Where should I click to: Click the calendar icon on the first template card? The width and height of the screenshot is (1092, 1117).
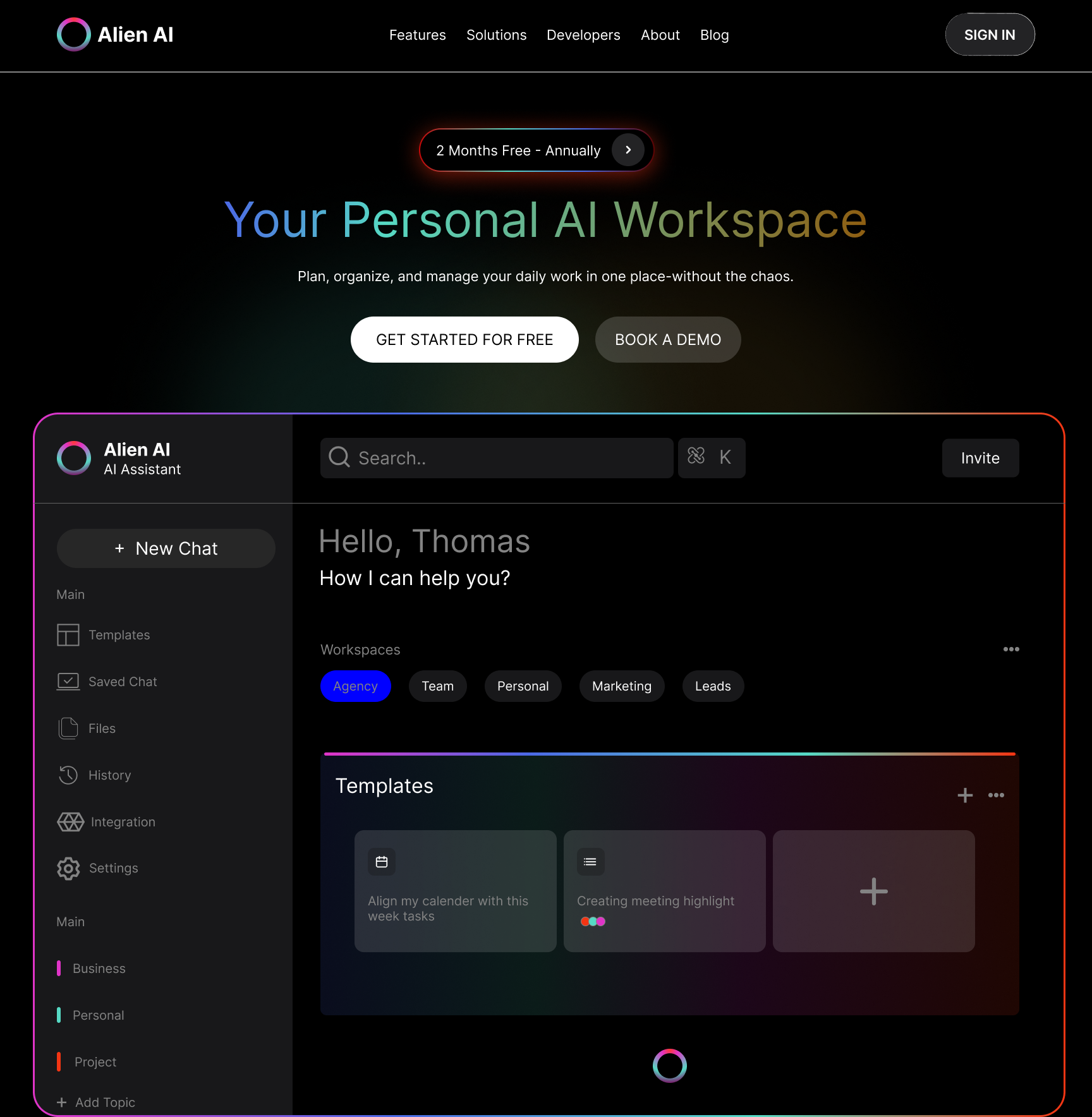coord(382,862)
